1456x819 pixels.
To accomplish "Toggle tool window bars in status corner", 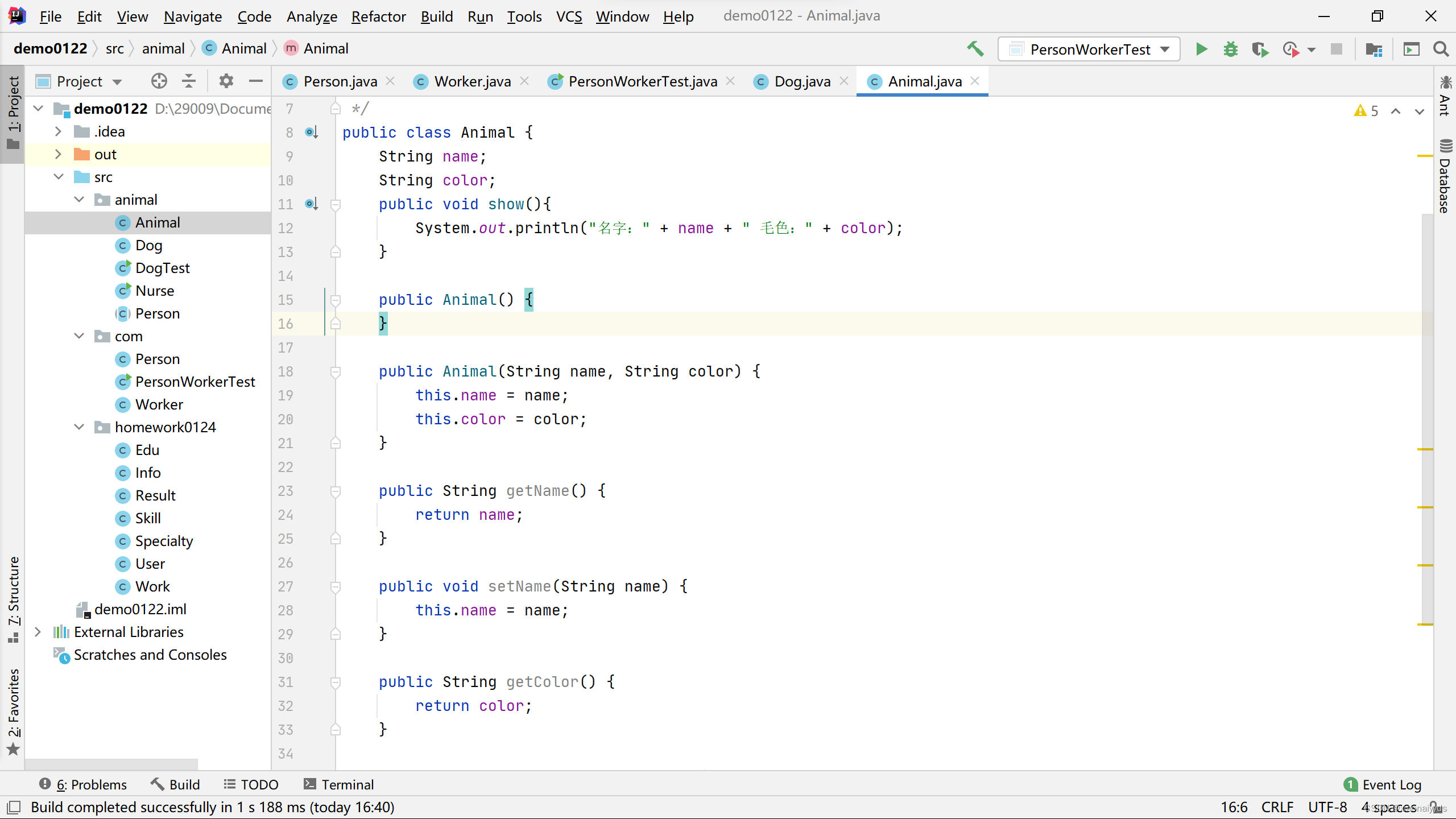I will (14, 807).
